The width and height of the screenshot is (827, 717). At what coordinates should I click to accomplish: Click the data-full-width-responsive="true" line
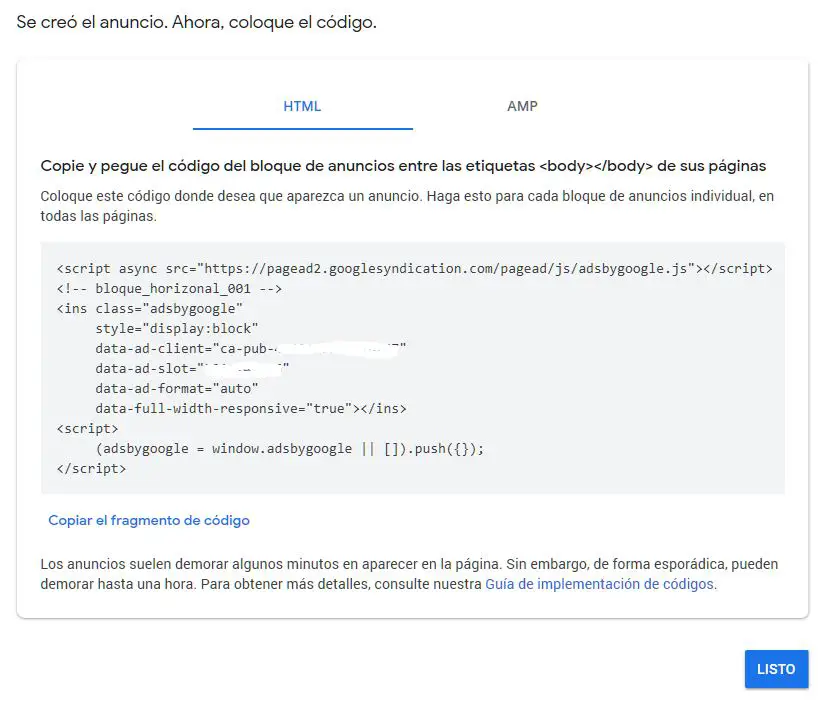pos(251,409)
